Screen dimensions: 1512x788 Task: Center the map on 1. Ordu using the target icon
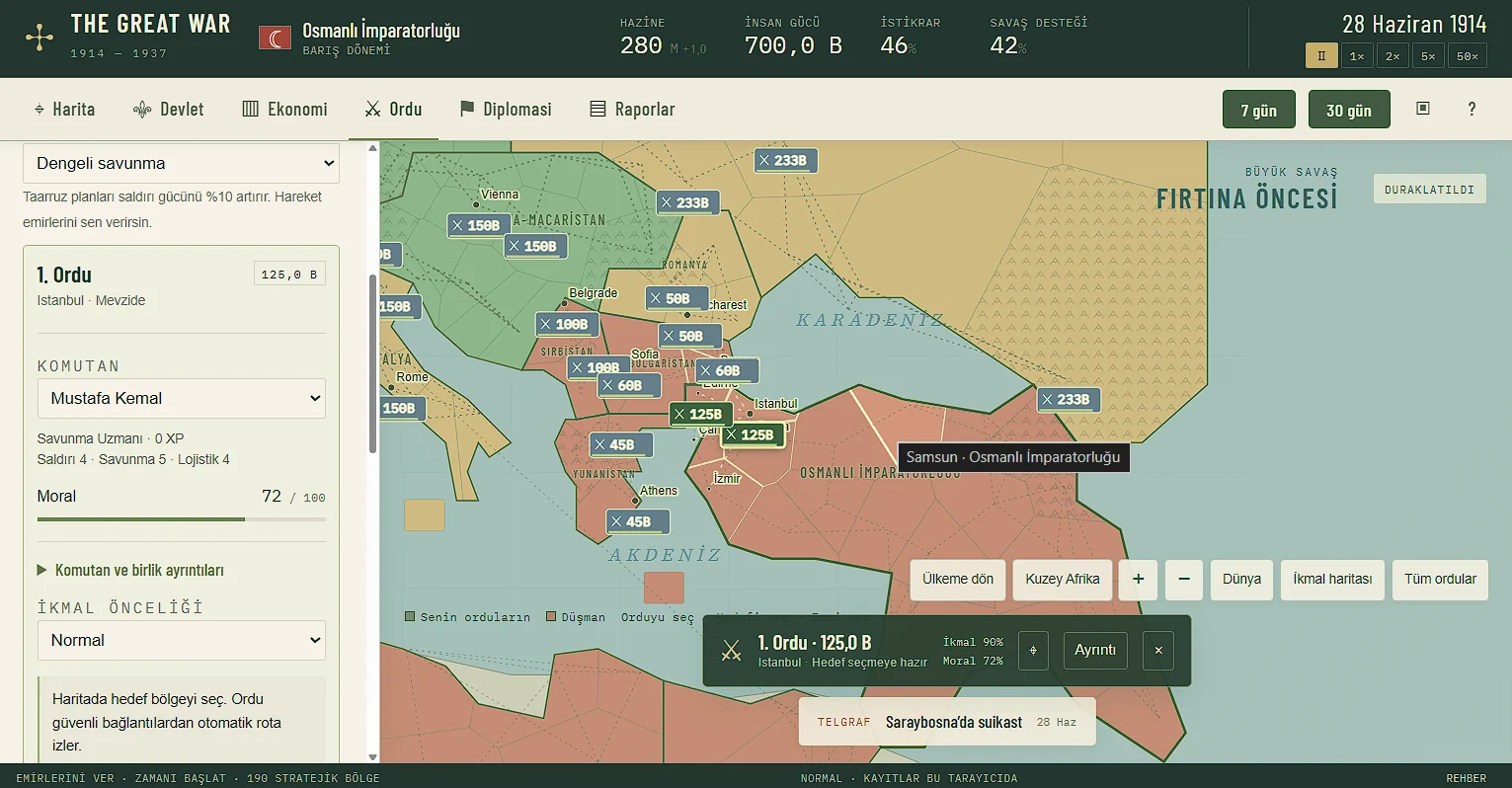click(x=1033, y=651)
